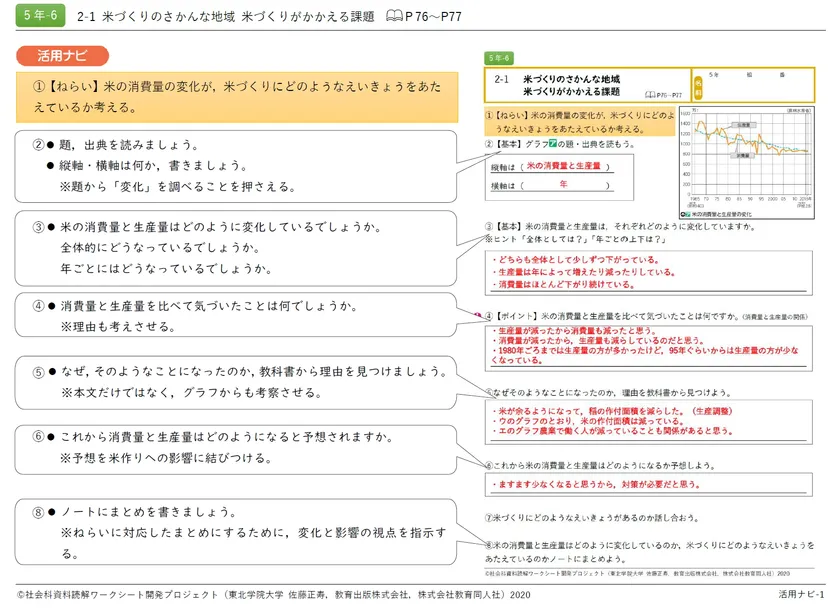Screen dimensions: 840x608
Task: Click the open-book icon beside P76~P77
Action: pos(394,16)
